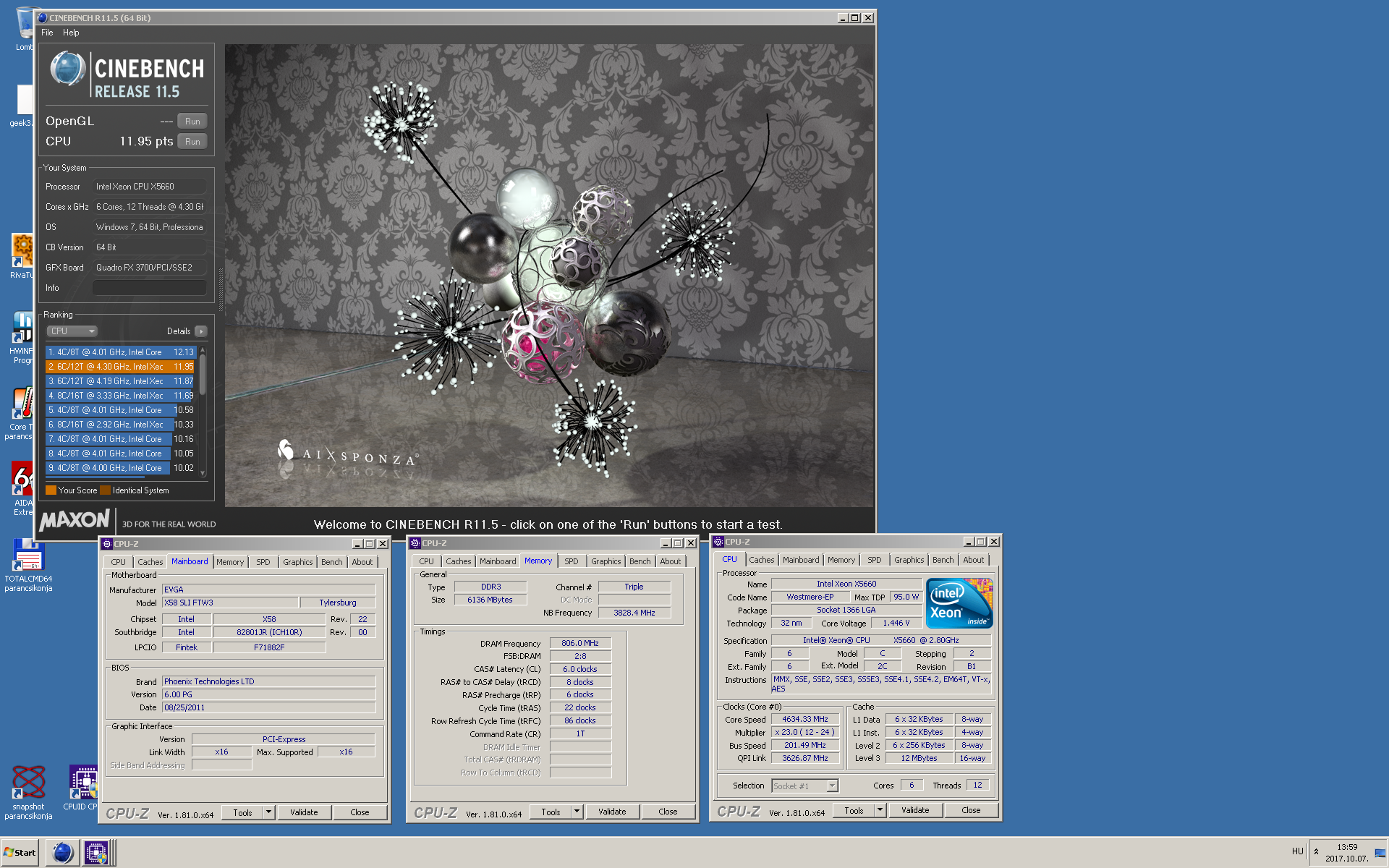Click the 806.0 MHz DRAM Frequency value
Viewport: 1389px width, 868px height.
click(x=580, y=643)
